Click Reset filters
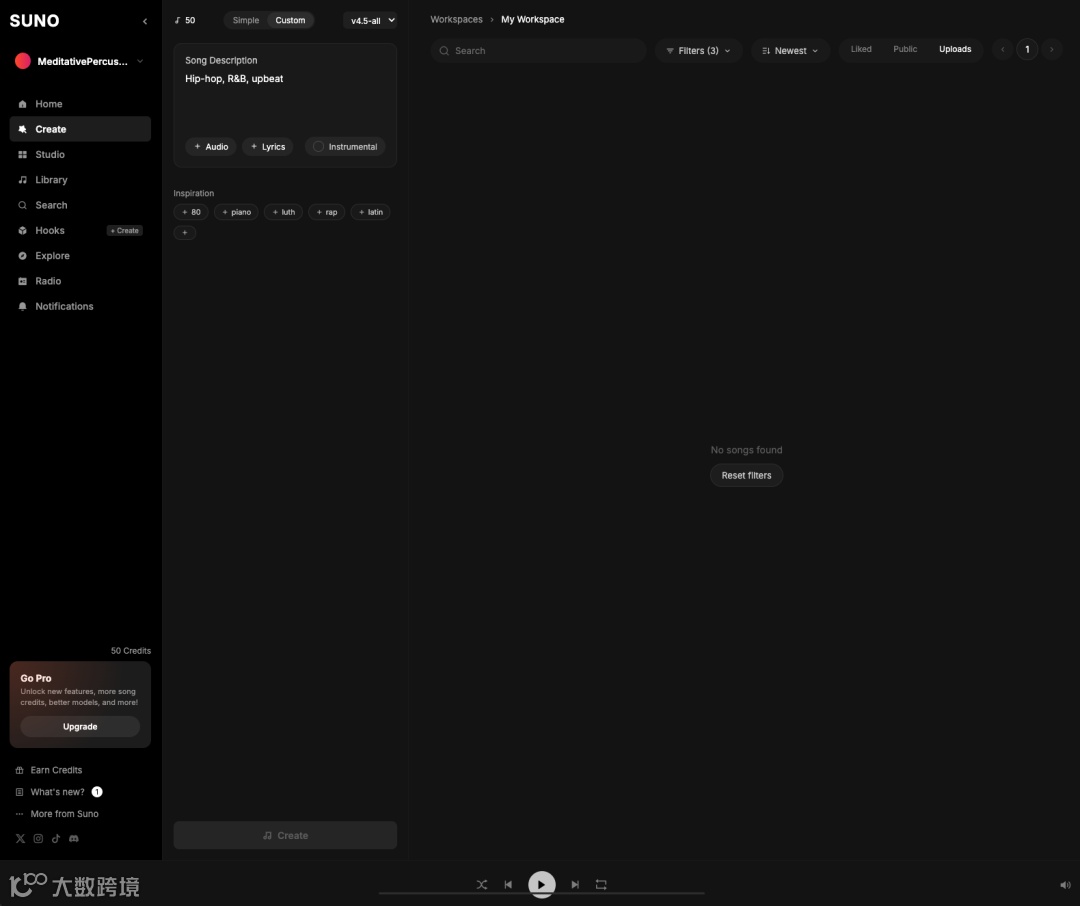This screenshot has width=1080, height=906. (x=746, y=475)
